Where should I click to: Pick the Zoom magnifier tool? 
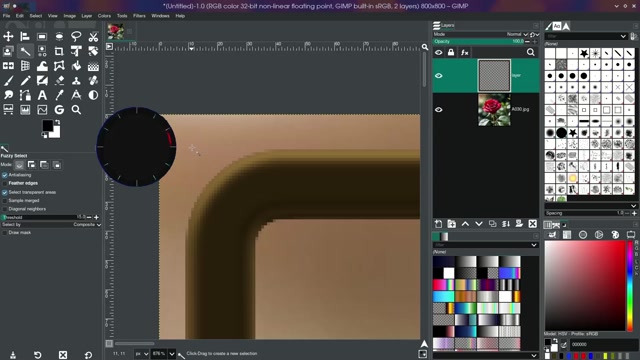[x=76, y=110]
